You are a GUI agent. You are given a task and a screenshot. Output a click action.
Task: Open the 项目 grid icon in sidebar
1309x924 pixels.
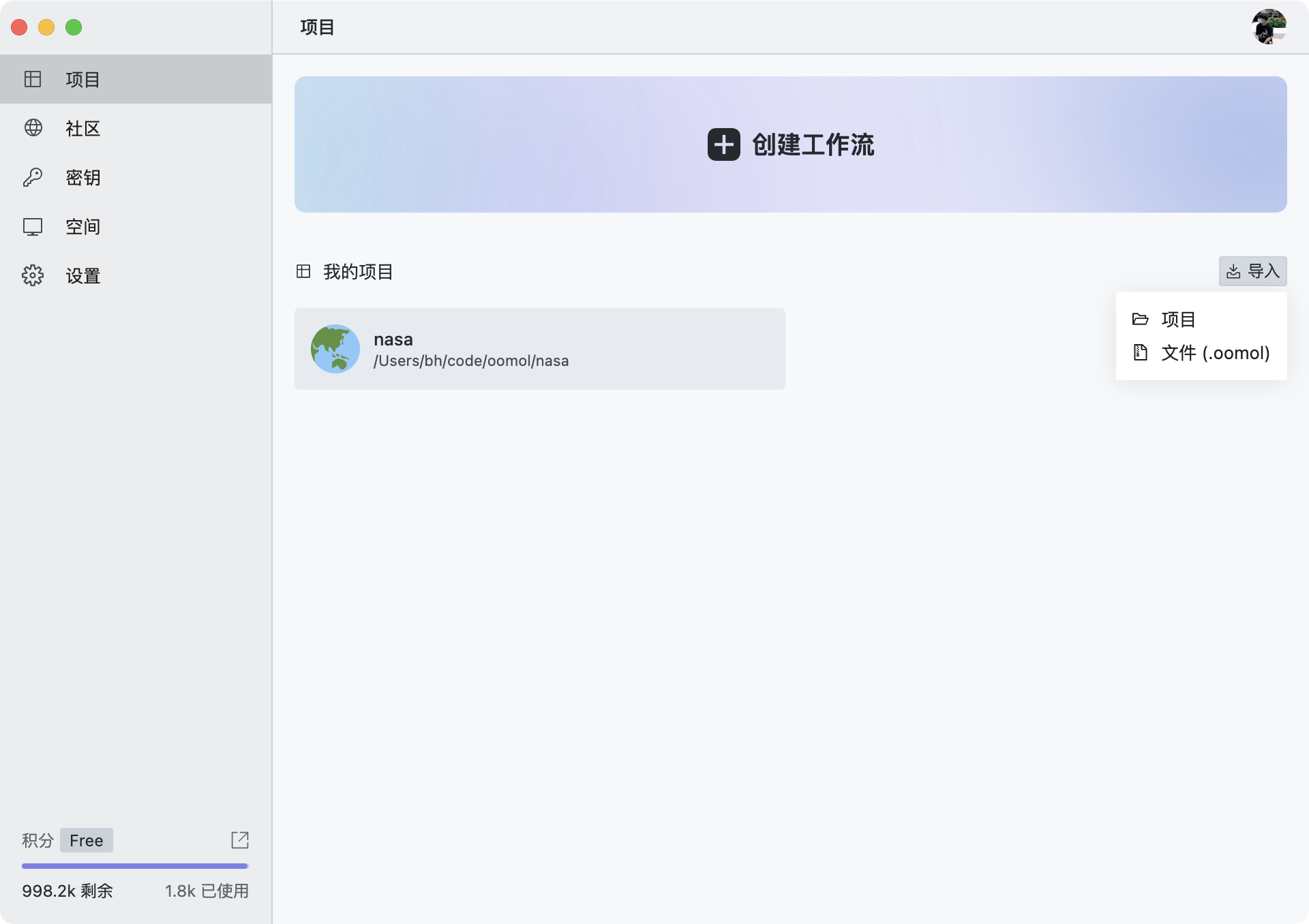[33, 79]
